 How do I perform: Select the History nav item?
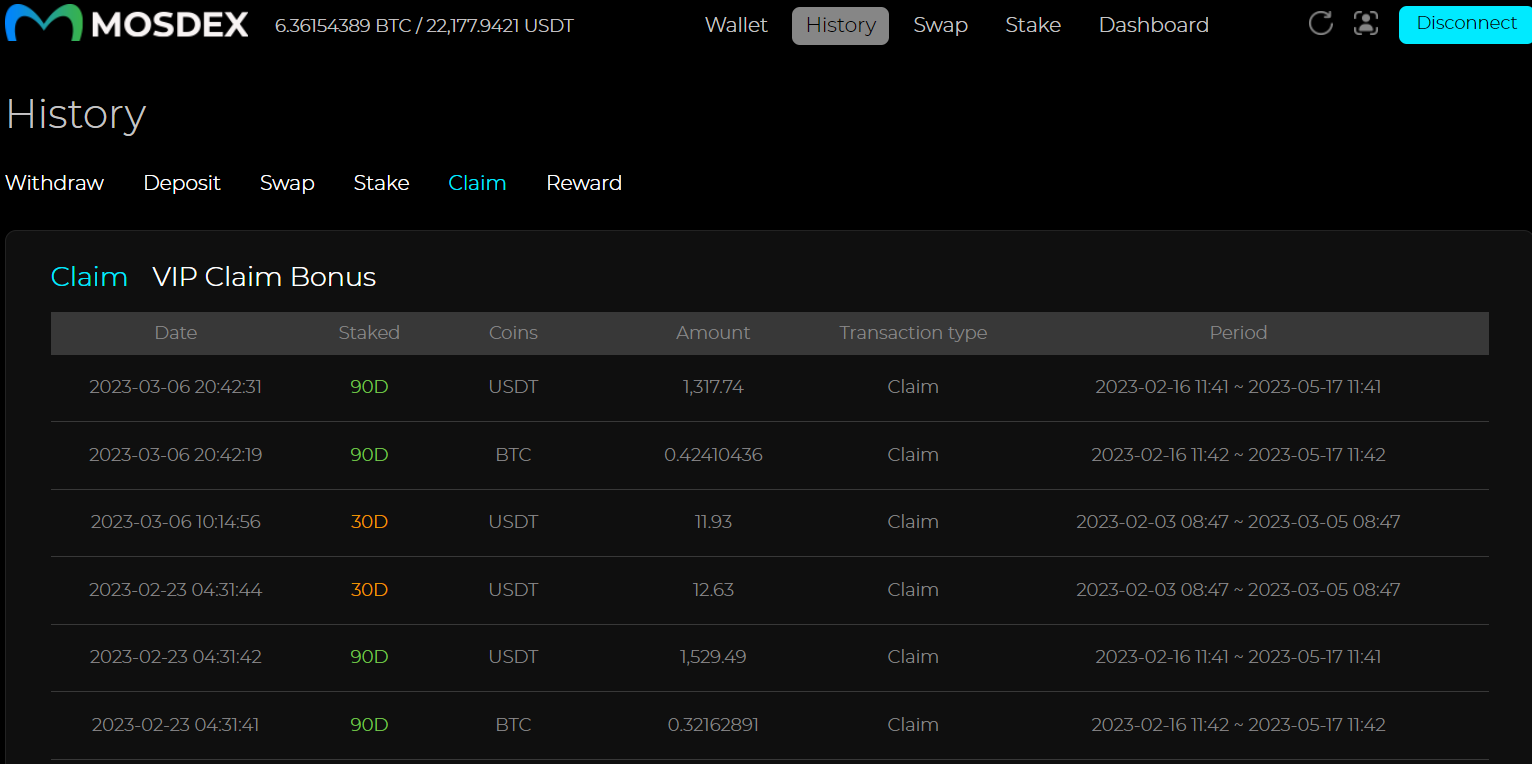(840, 26)
